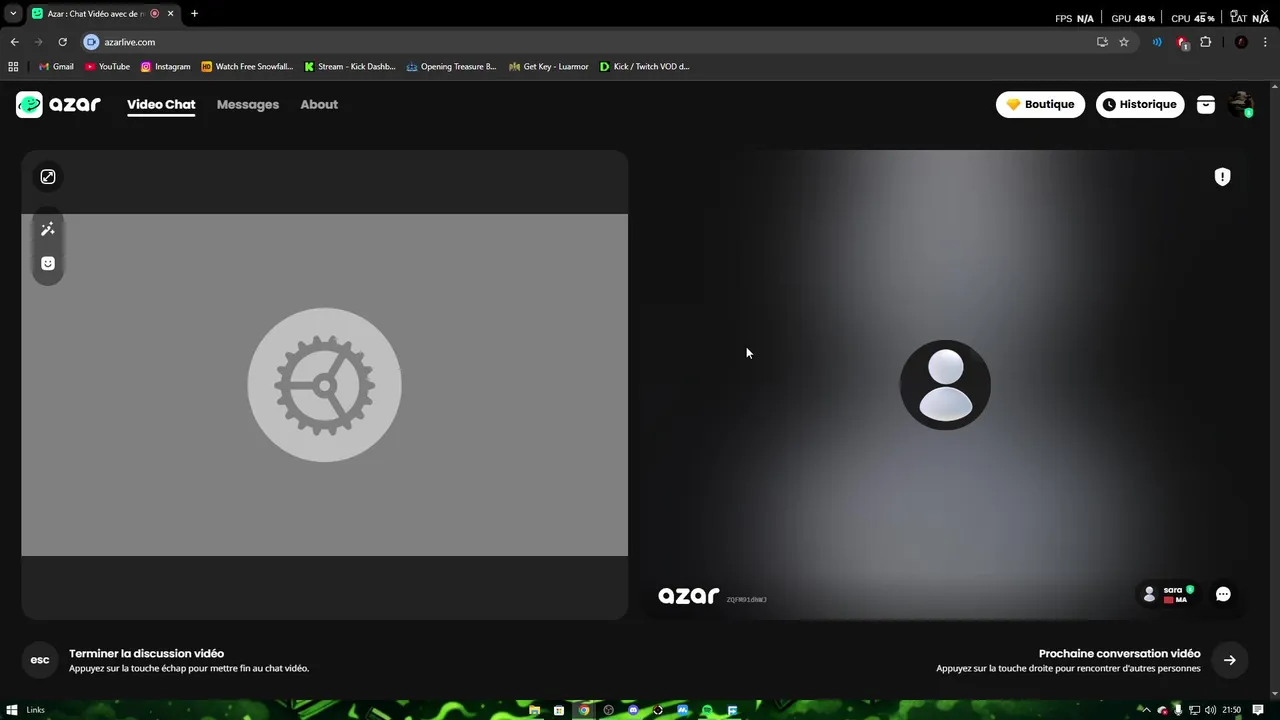1280x720 pixels.
Task: Open Watch Free Snowfall bookmark
Action: (247, 67)
